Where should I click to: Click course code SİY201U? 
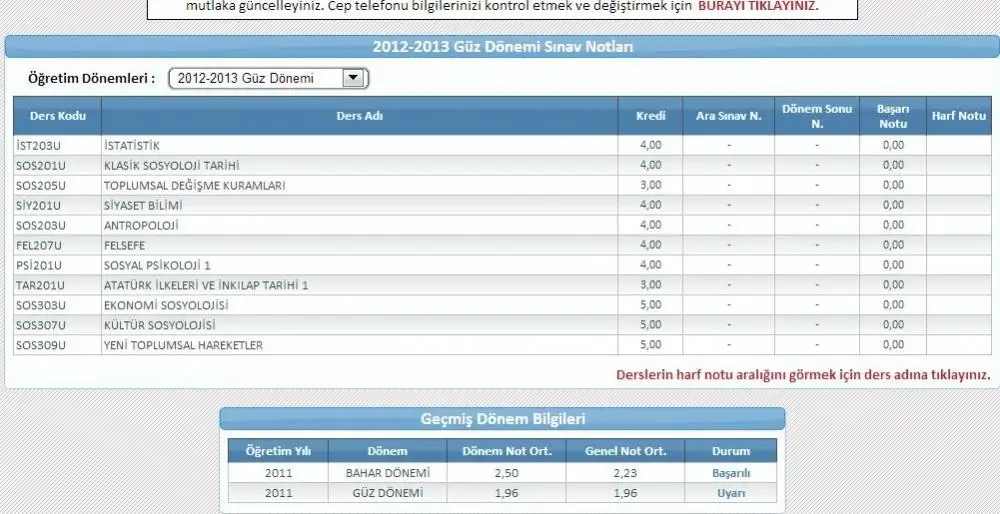[38, 205]
